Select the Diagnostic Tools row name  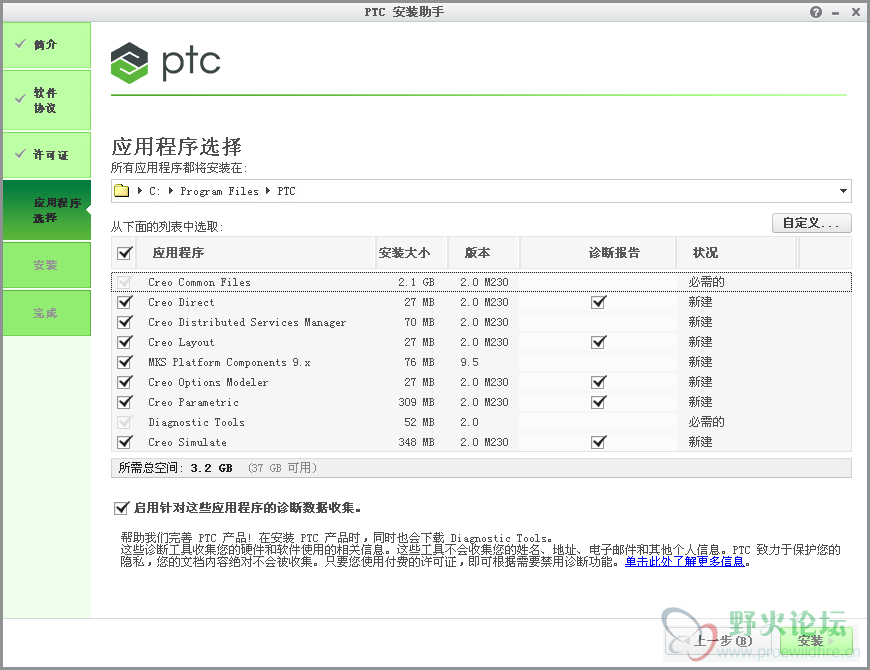pyautogui.click(x=196, y=422)
